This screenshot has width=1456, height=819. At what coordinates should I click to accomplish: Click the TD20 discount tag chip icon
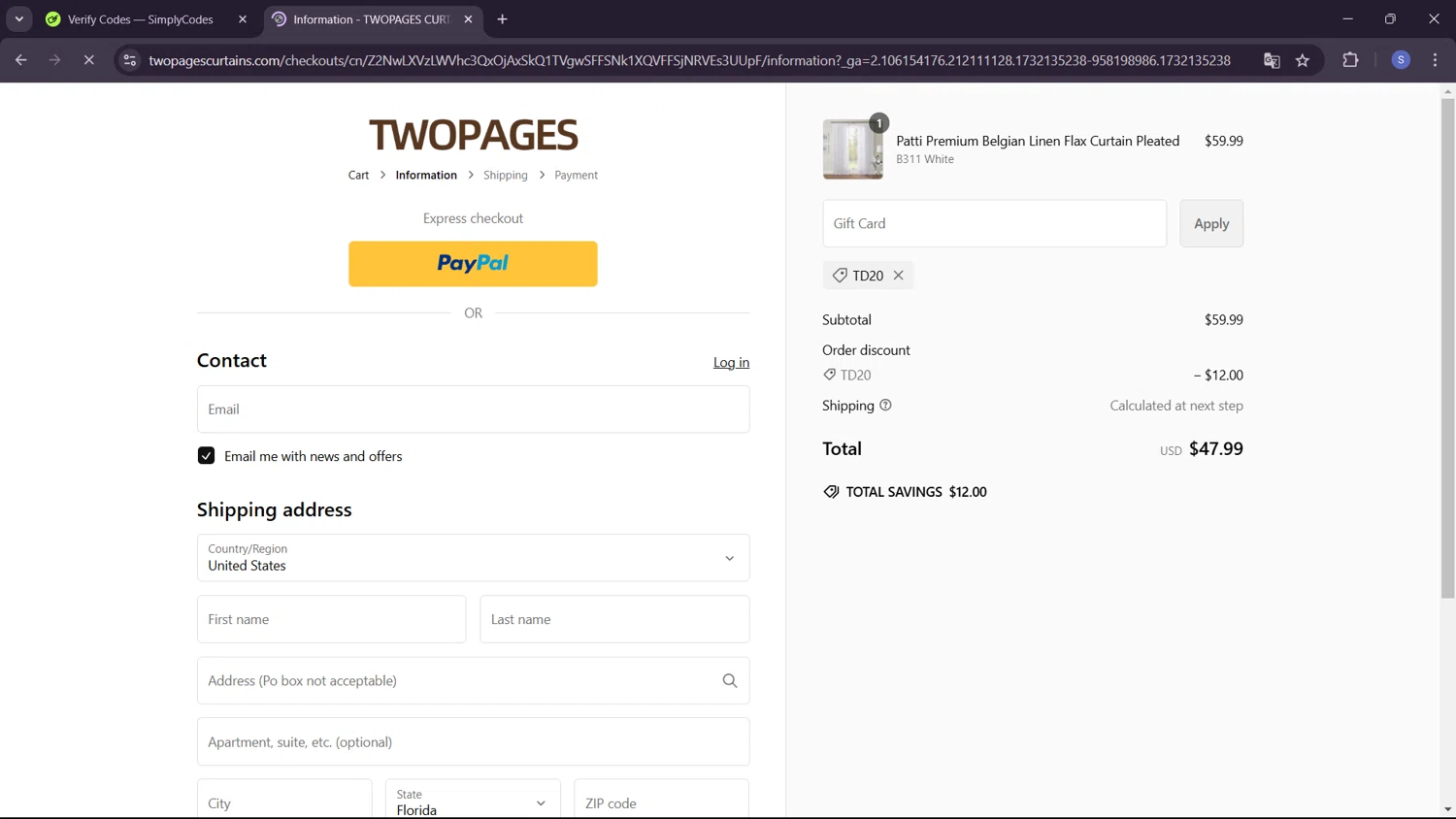pyautogui.click(x=840, y=276)
